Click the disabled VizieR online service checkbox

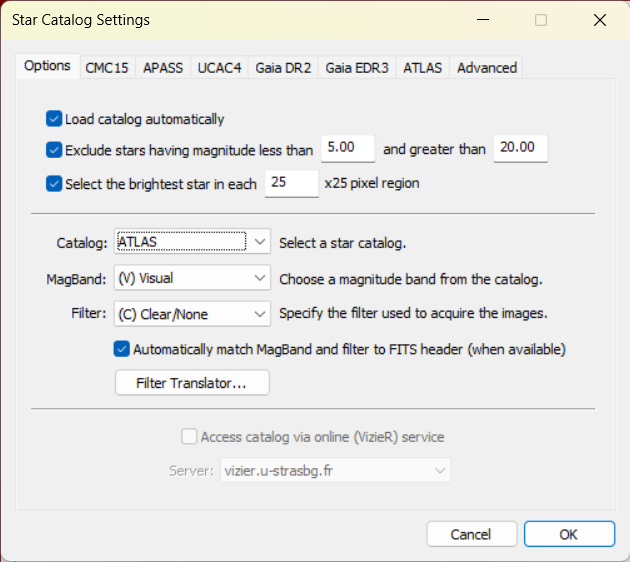pyautogui.click(x=189, y=436)
